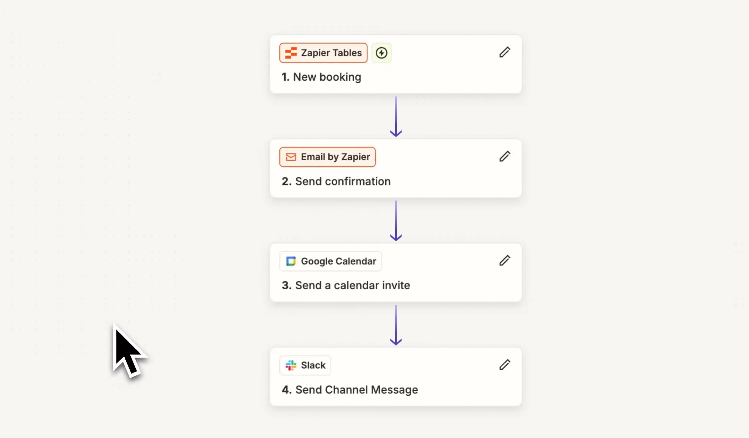Edit the Send confirmation step via pencil icon

coord(504,156)
